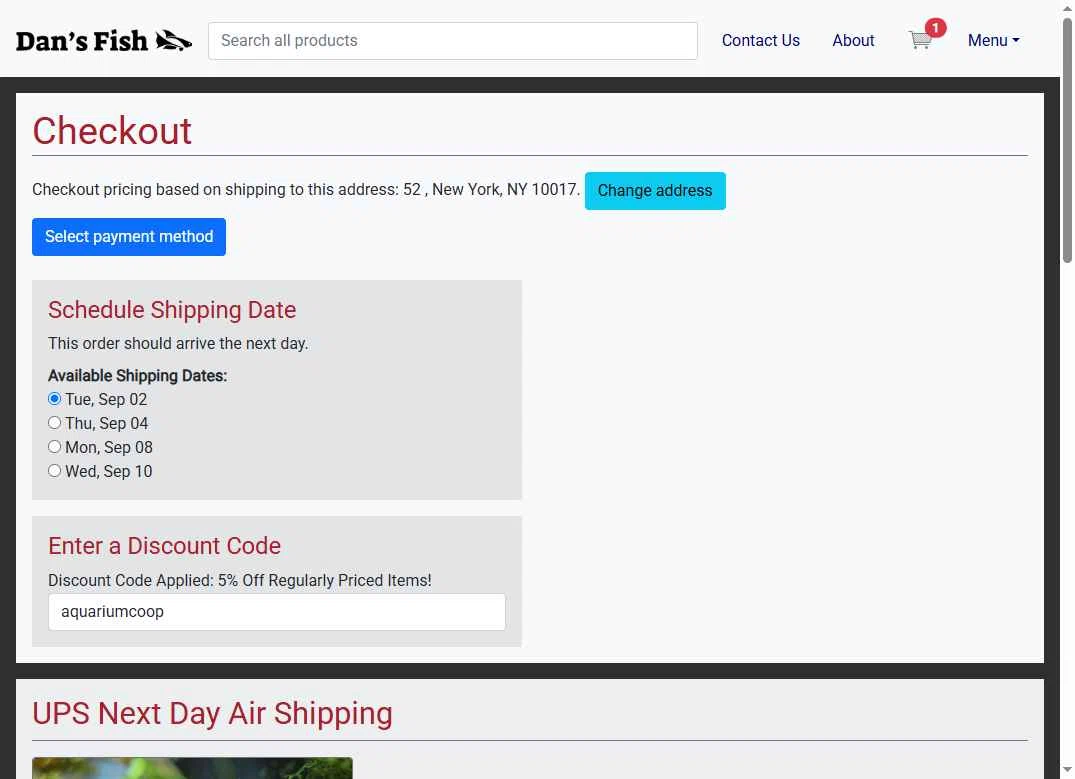Click the Dan's Fish logo
The width and height of the screenshot is (1075, 779).
(x=104, y=41)
